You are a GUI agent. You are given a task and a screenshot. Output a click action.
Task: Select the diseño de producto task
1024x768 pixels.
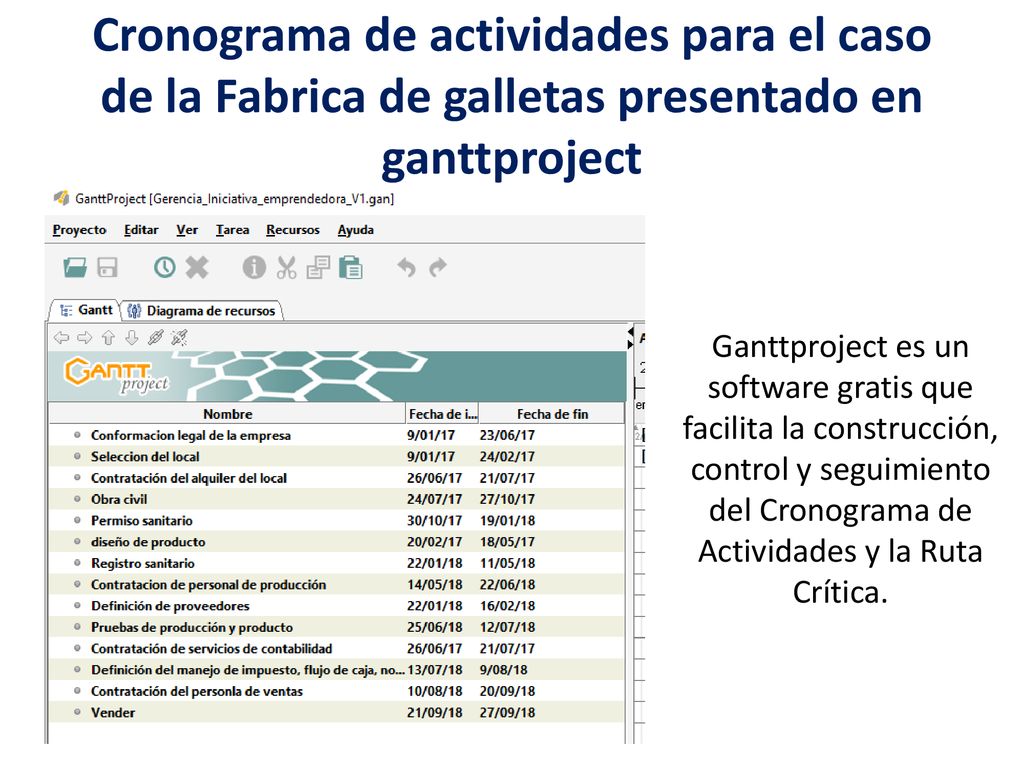pos(148,542)
